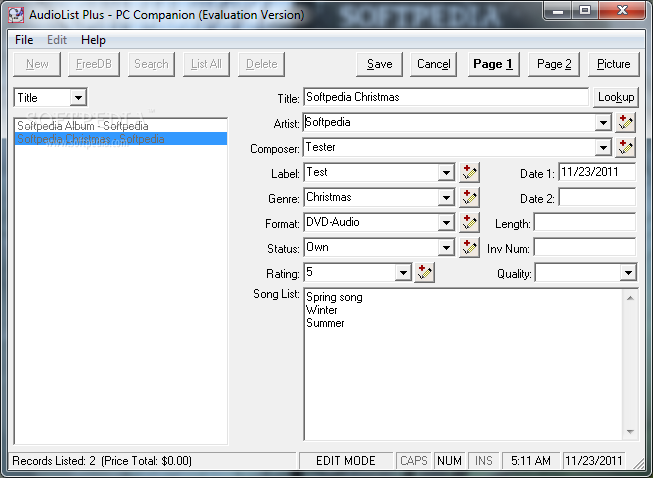653x478 pixels.
Task: Click the EDIT MODE status bar panel
Action: click(x=346, y=461)
